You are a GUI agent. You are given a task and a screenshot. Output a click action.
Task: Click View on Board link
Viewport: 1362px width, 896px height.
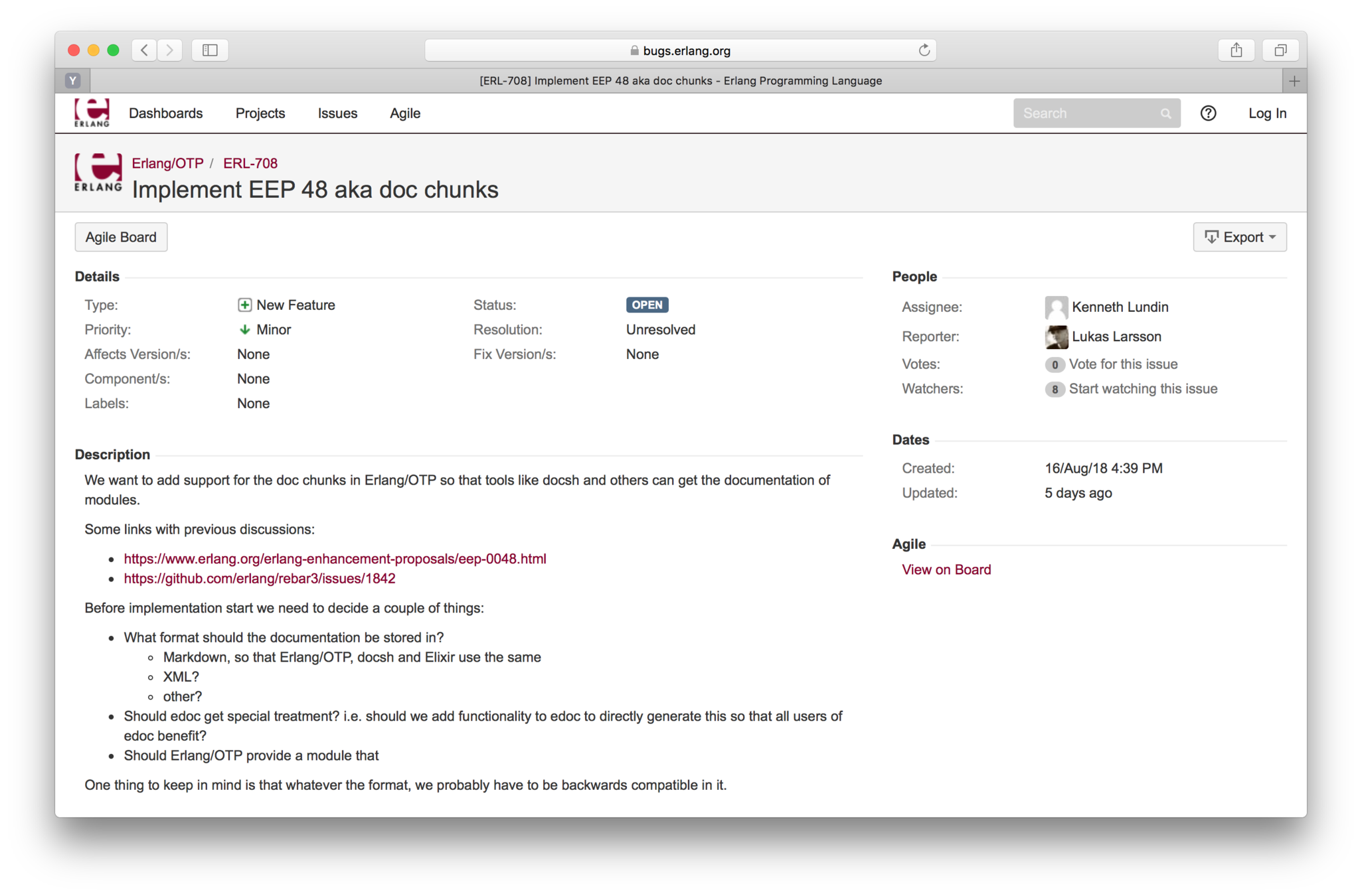pyautogui.click(x=946, y=569)
